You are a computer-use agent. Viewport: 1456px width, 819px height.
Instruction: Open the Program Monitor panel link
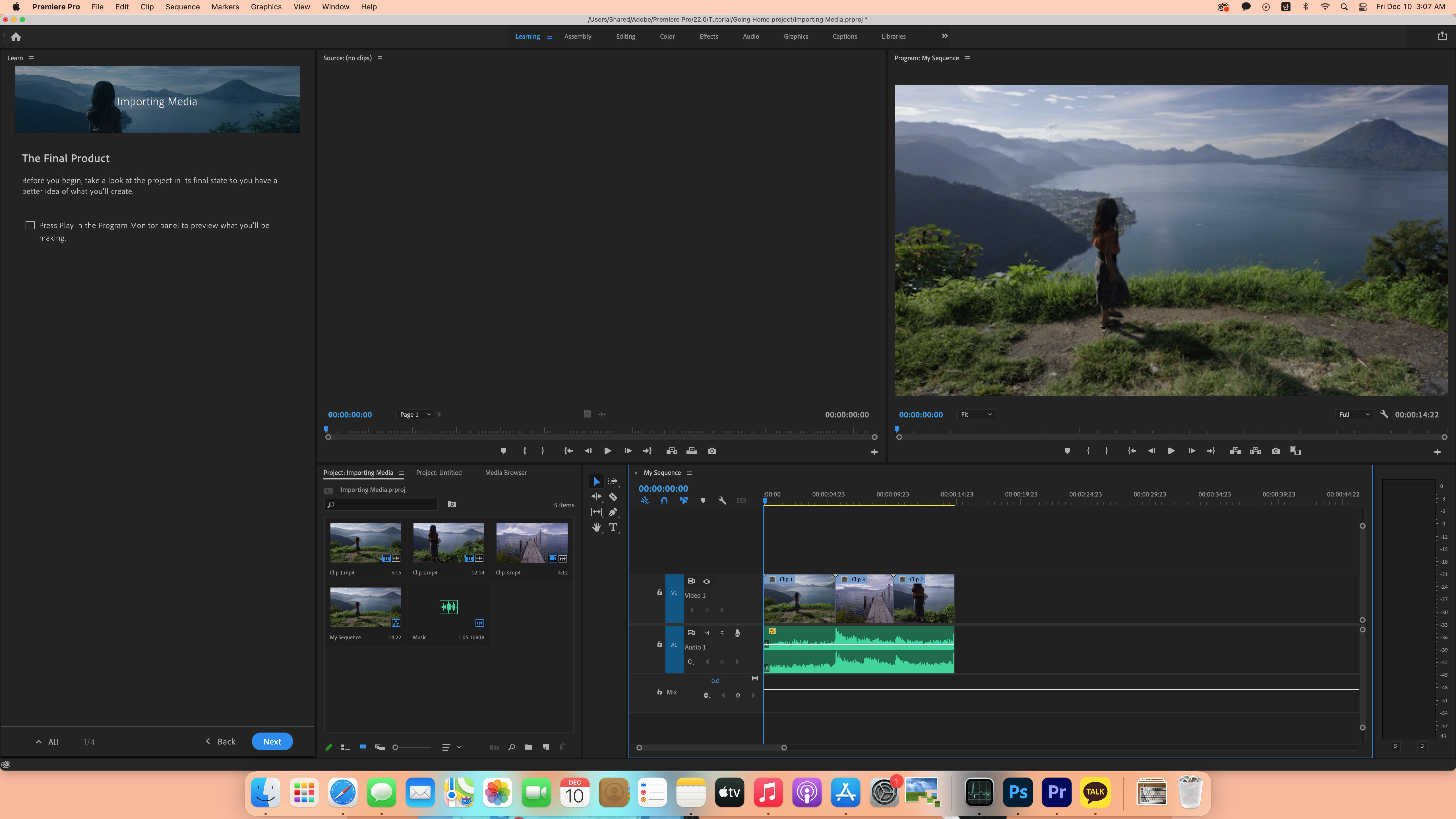(138, 226)
